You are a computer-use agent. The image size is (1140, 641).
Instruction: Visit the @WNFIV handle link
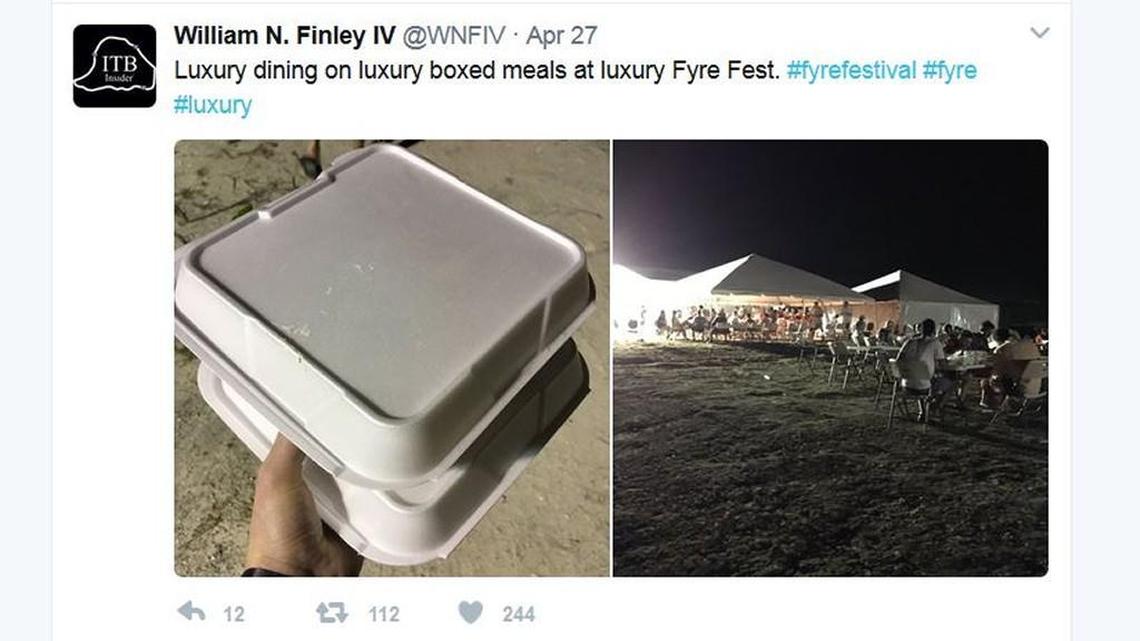[x=454, y=35]
